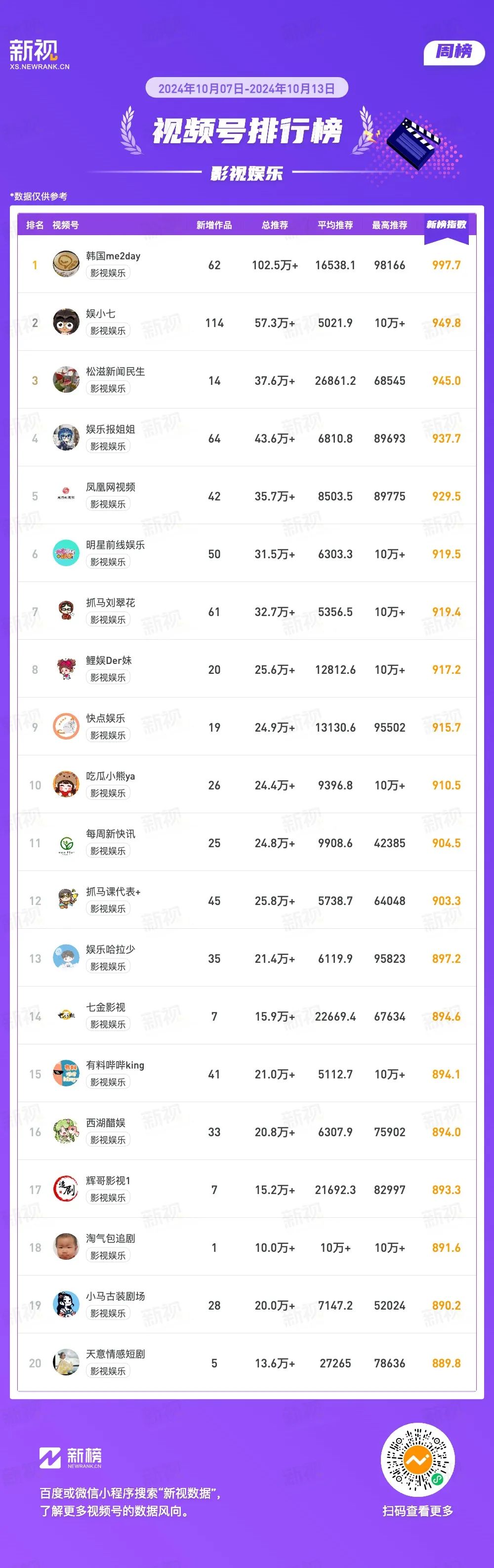Click the 明星前线娱乐 avatar
The width and height of the screenshot is (494, 1568).
(x=66, y=553)
